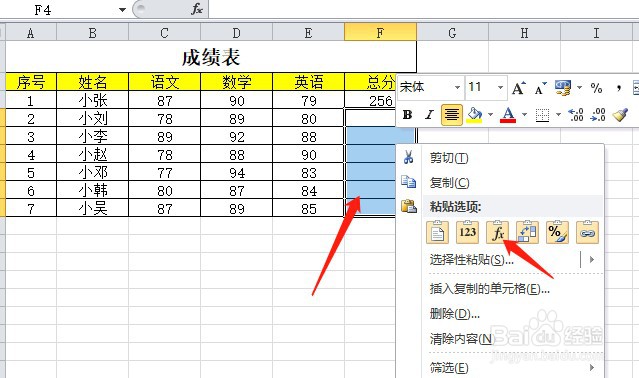This screenshot has width=639, height=378.
Task: Open the borders dropdown arrow
Action: coord(559,115)
